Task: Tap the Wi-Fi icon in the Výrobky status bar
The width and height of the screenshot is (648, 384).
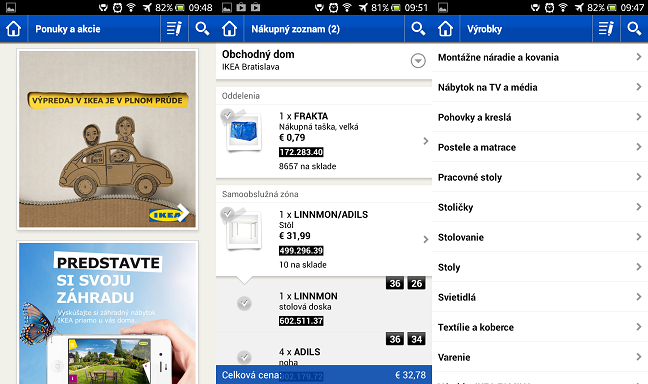Action: (563, 7)
